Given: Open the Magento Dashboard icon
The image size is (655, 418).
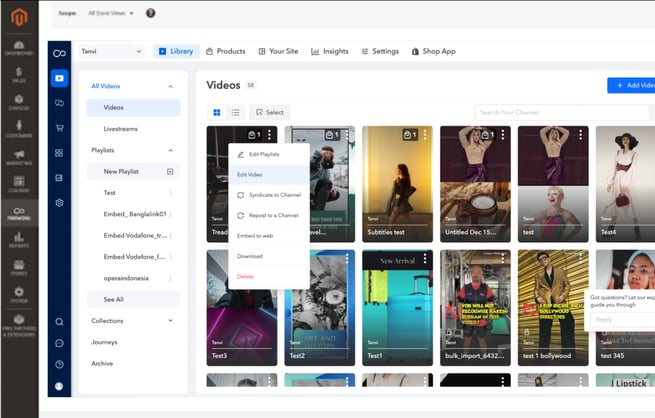Looking at the screenshot, I should pos(19,47).
